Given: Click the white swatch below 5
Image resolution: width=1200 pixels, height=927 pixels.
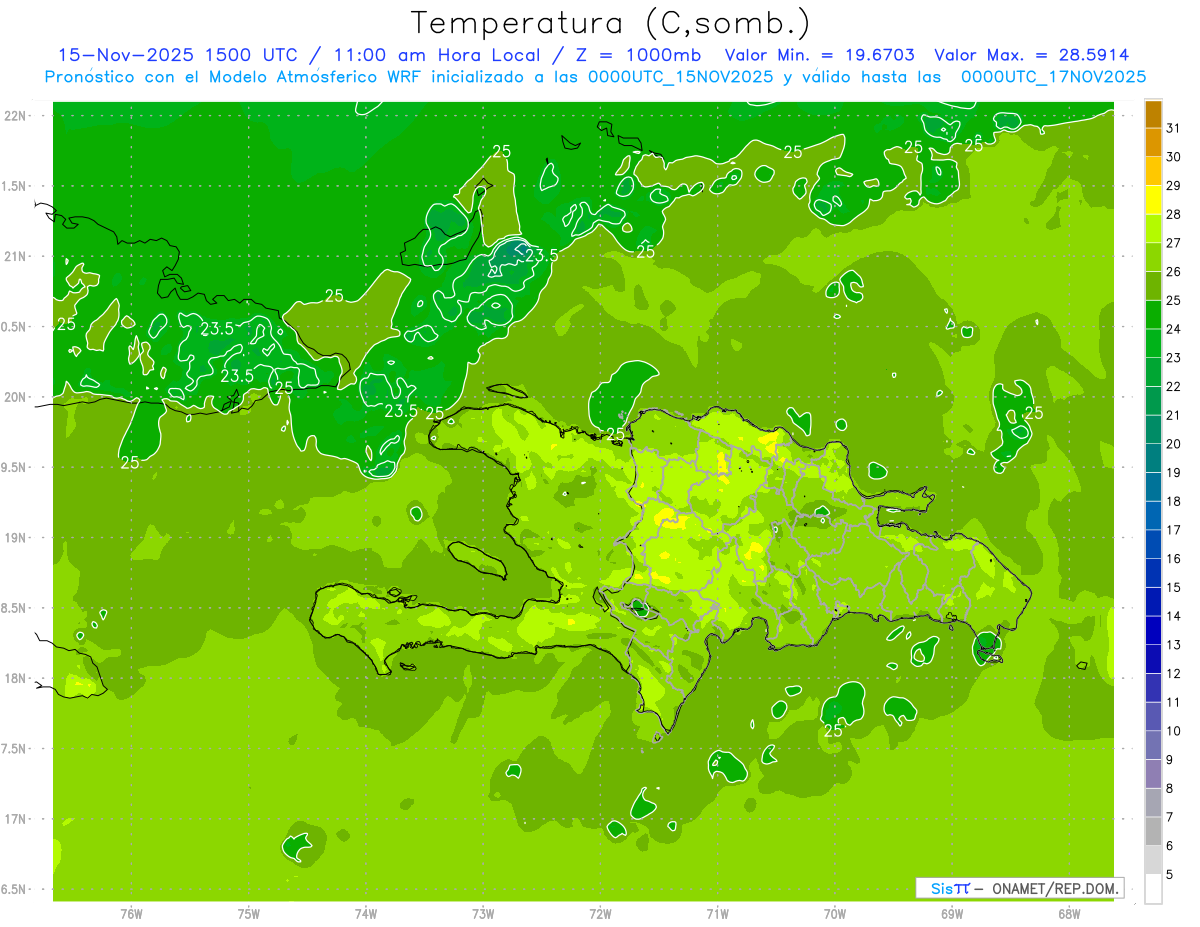Looking at the screenshot, I should (x=1153, y=889).
